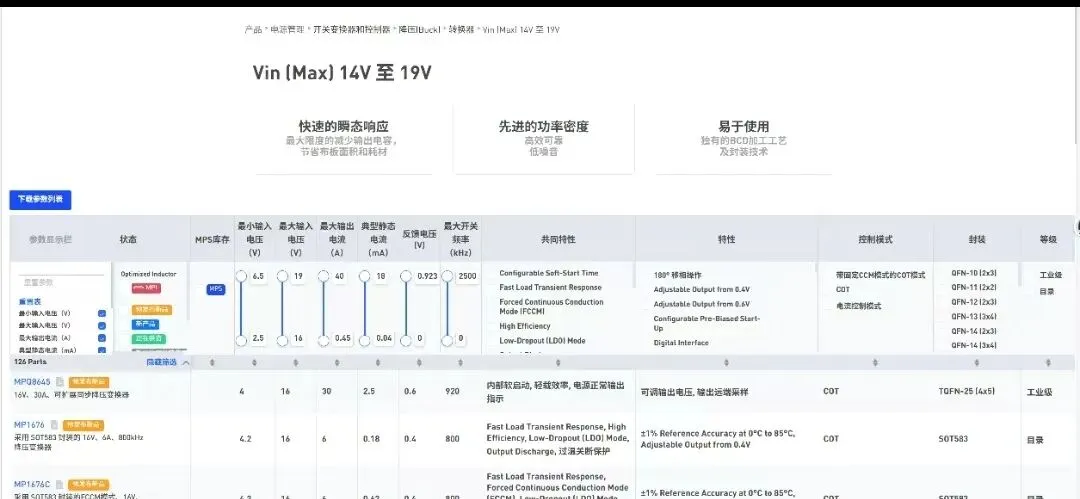
Task: Sort using arrows under 共同特性 column
Action: [557, 363]
